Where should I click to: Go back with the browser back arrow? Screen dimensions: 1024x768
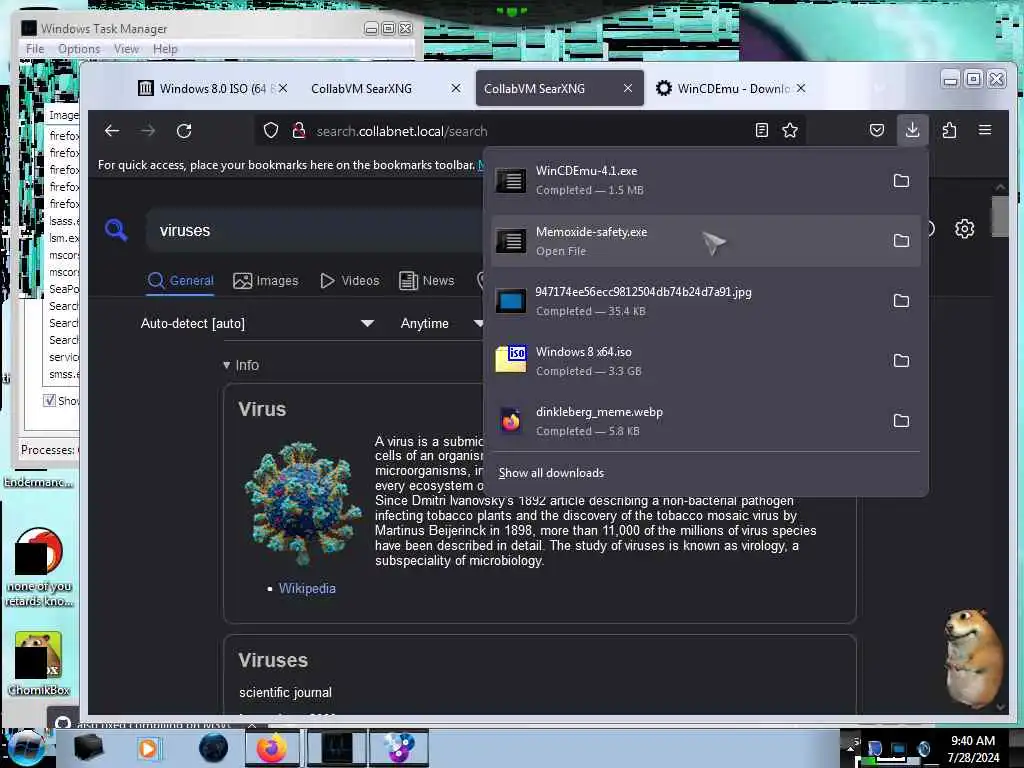112,131
